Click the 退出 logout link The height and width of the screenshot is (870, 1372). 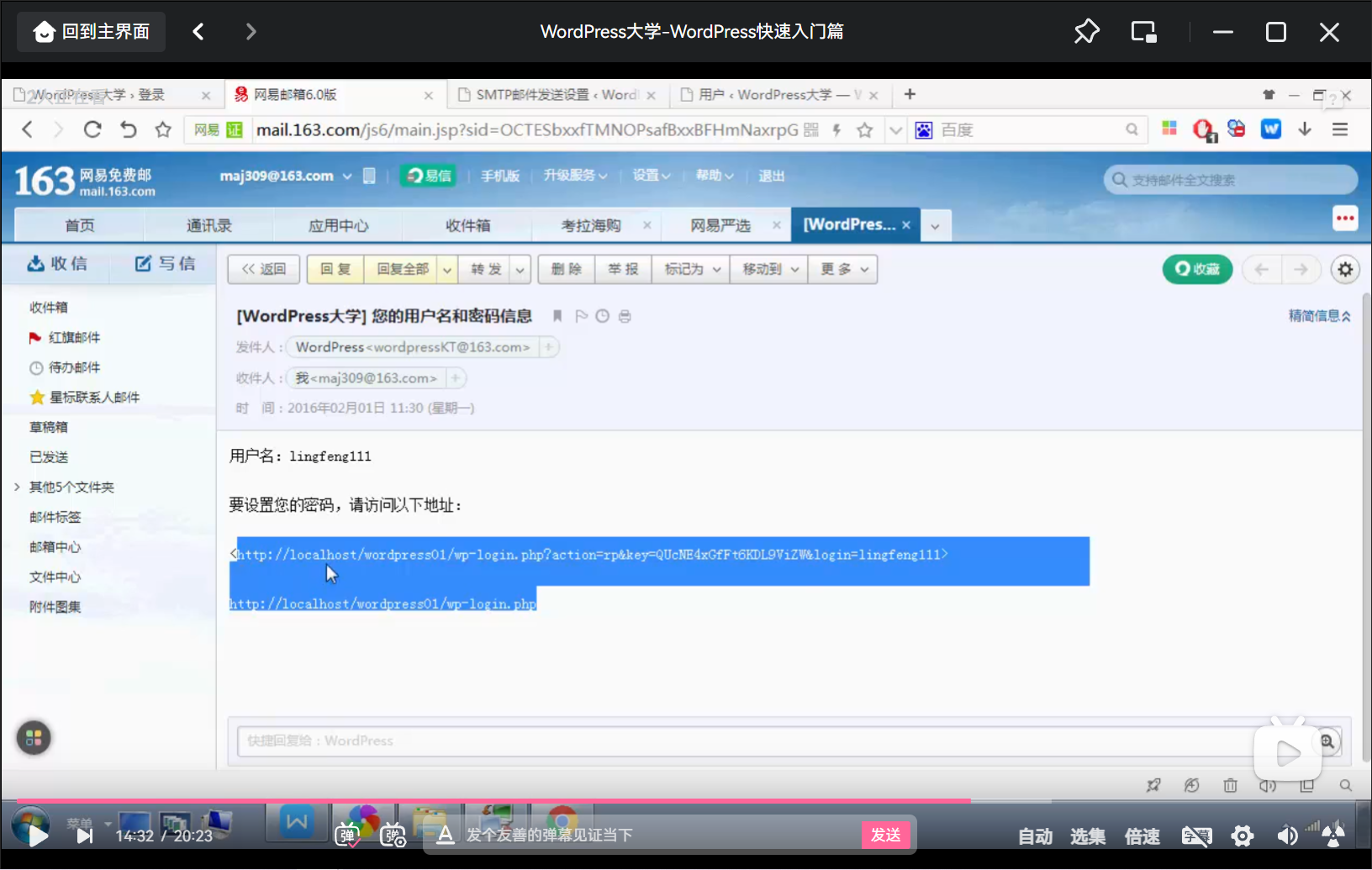(x=771, y=176)
